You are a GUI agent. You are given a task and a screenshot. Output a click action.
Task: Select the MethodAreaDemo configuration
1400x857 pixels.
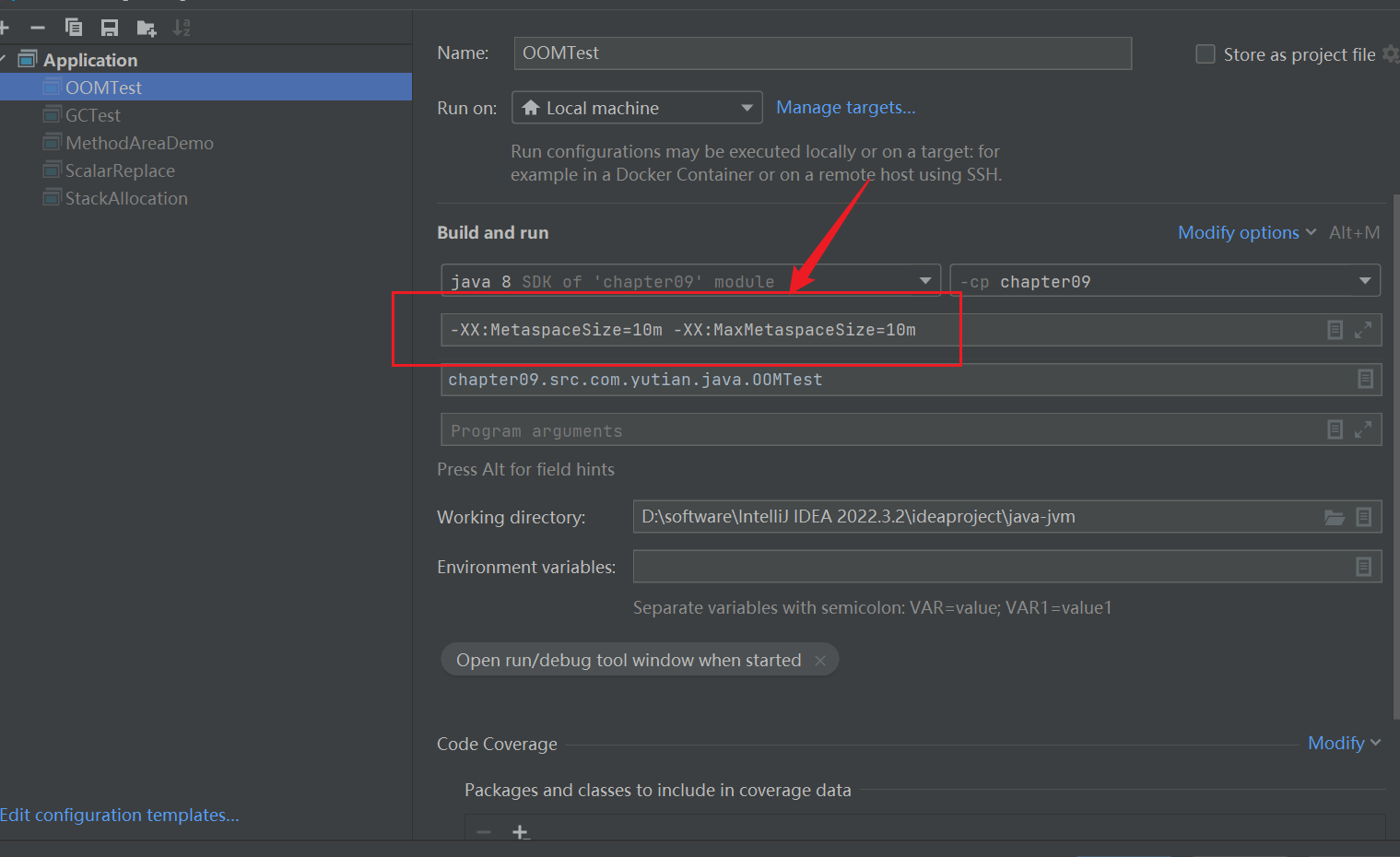point(139,143)
